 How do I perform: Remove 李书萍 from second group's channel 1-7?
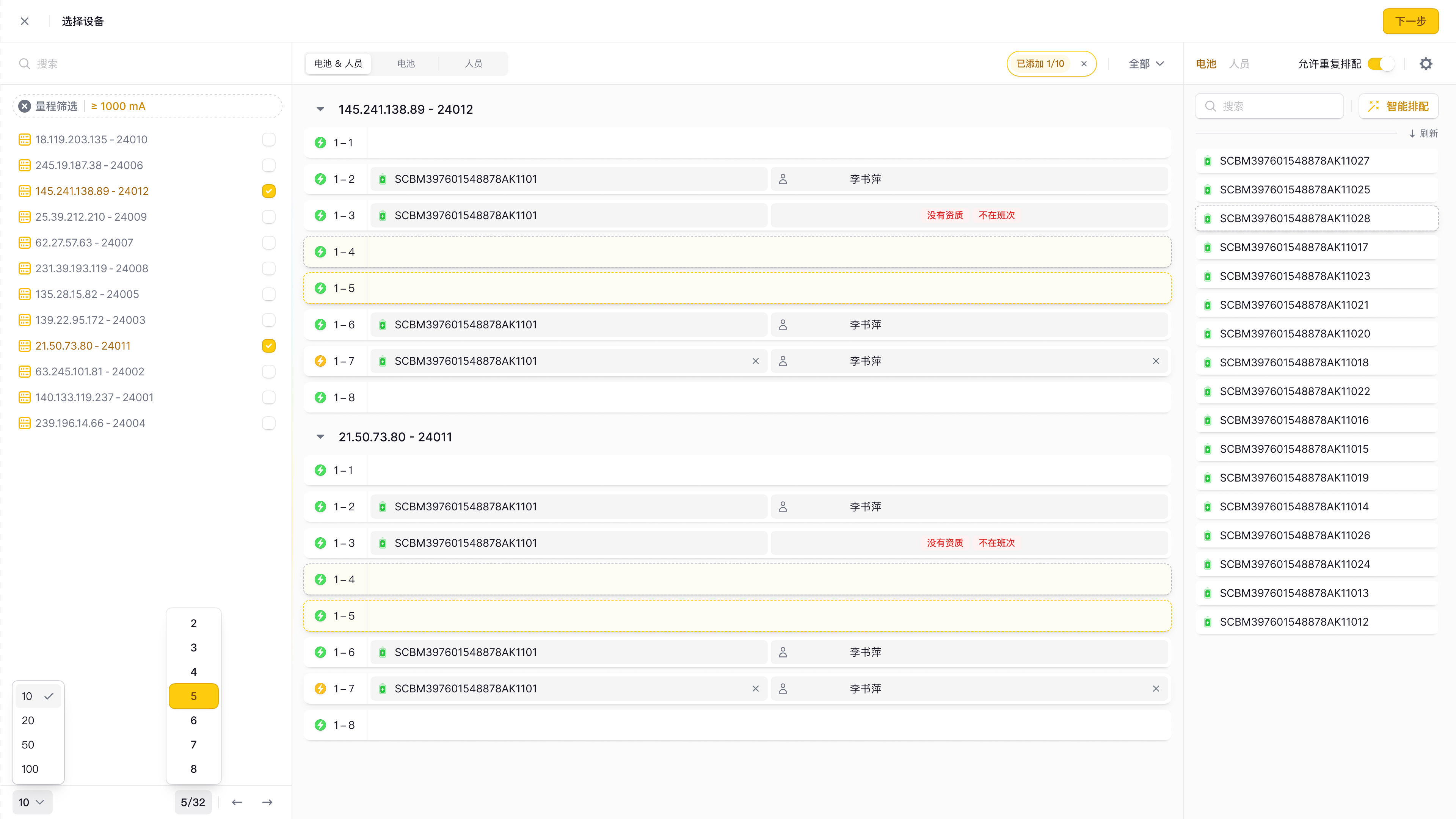(1156, 689)
